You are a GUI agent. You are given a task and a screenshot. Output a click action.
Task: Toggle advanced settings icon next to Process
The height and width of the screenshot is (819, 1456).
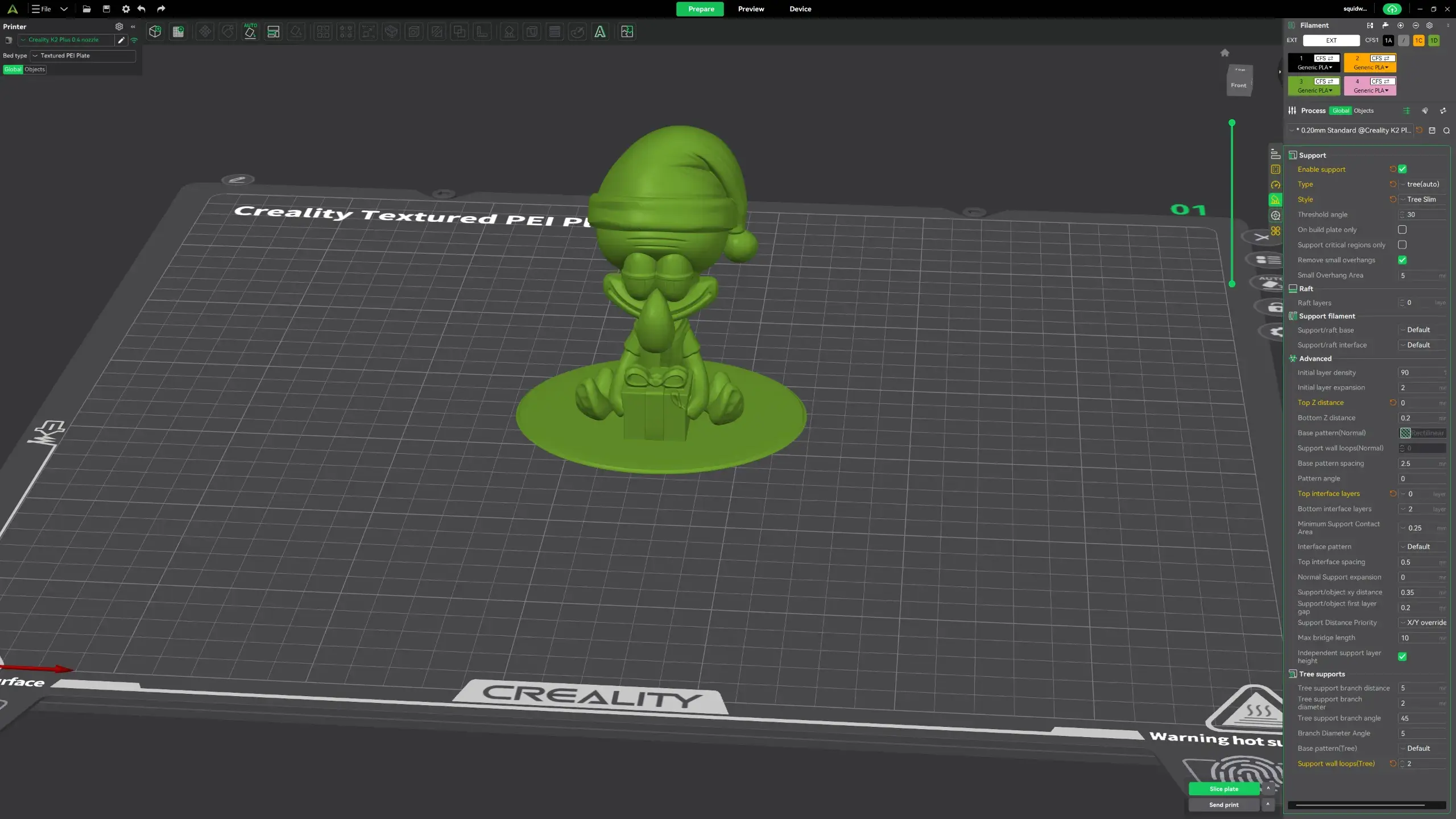(1407, 111)
